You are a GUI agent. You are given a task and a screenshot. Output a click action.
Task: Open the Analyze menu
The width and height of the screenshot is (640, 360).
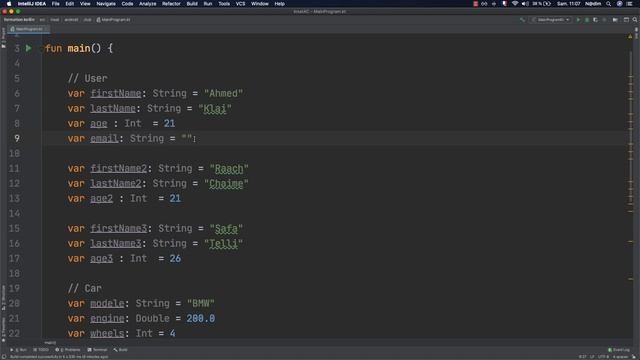click(x=147, y=4)
